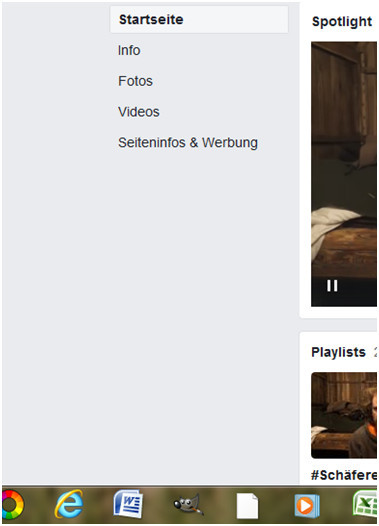Click the Spotlight heading
Image resolution: width=379 pixels, height=526 pixels.
coord(342,21)
